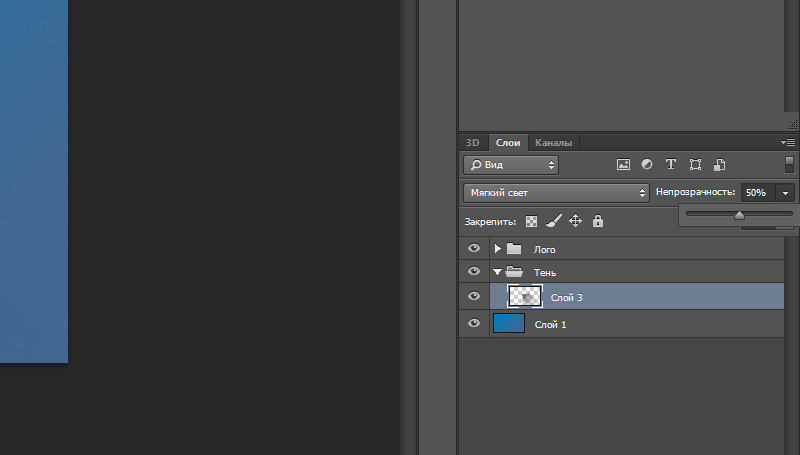
Task: Open the 3D panel tab
Action: tap(473, 143)
